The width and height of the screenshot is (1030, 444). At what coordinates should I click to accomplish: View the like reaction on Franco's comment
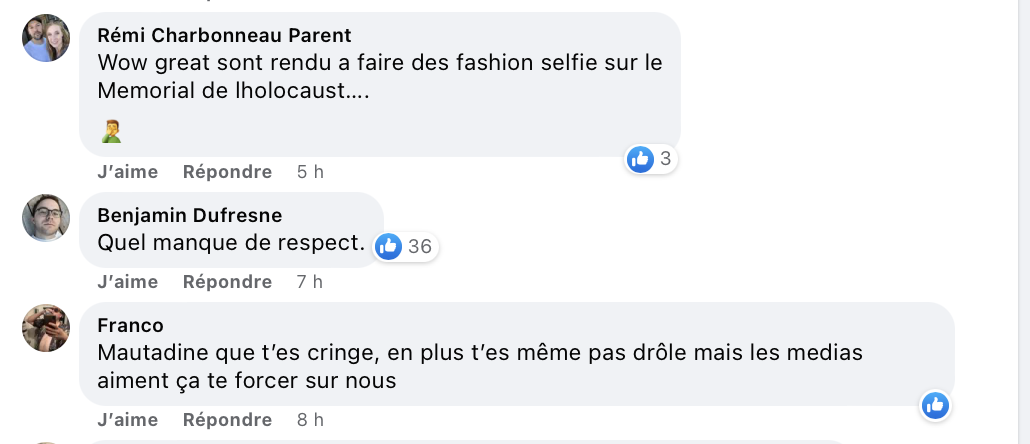point(935,405)
